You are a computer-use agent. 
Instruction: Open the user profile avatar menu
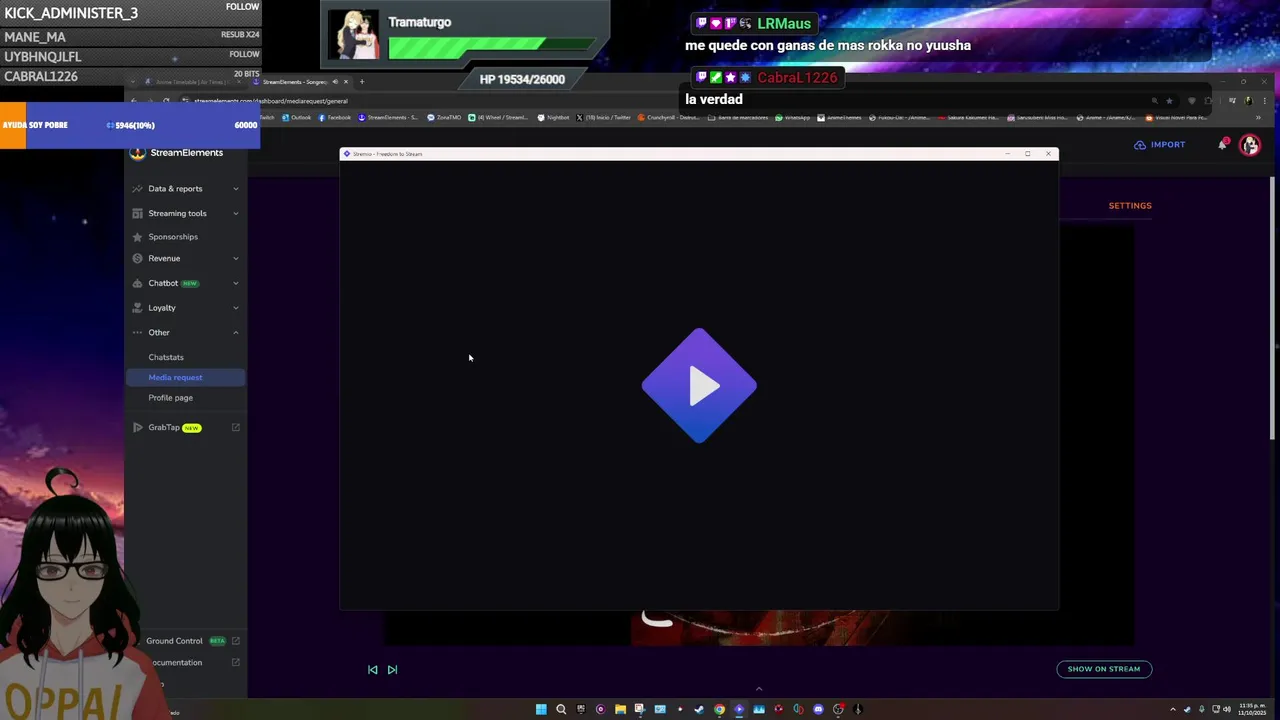1250,145
